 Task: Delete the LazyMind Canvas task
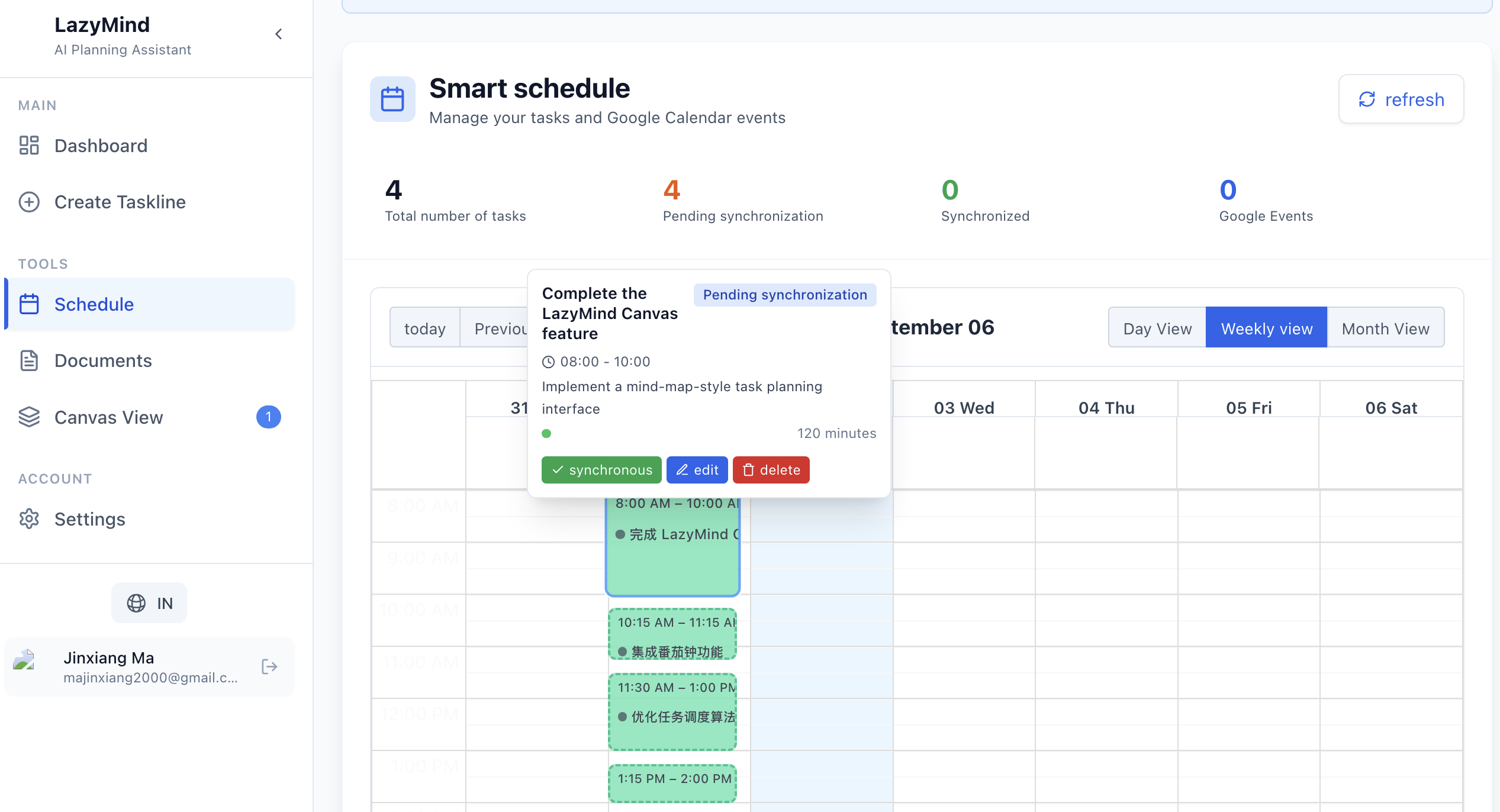[771, 470]
